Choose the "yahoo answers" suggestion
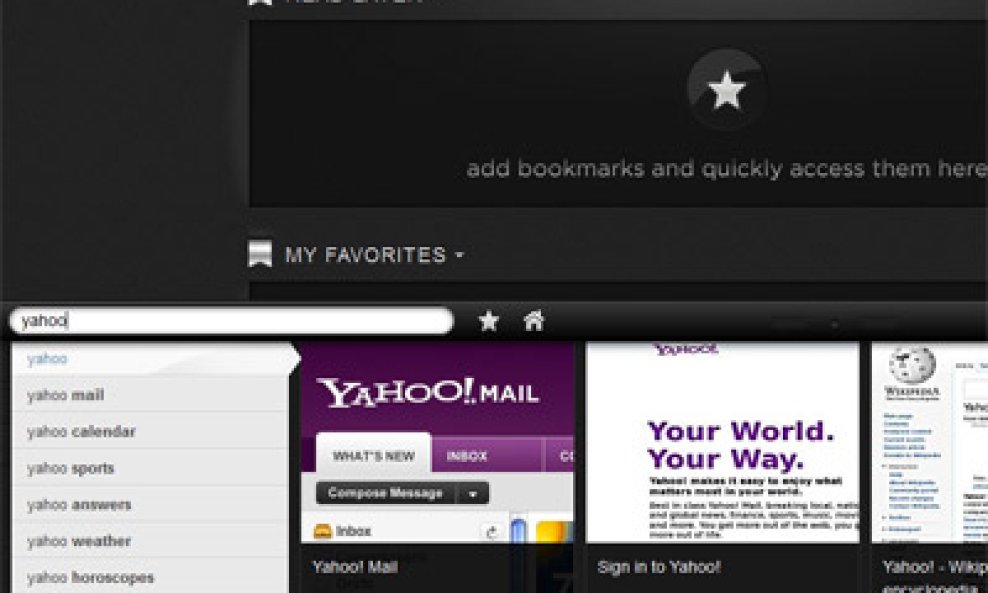Image resolution: width=988 pixels, height=593 pixels. [x=150, y=505]
